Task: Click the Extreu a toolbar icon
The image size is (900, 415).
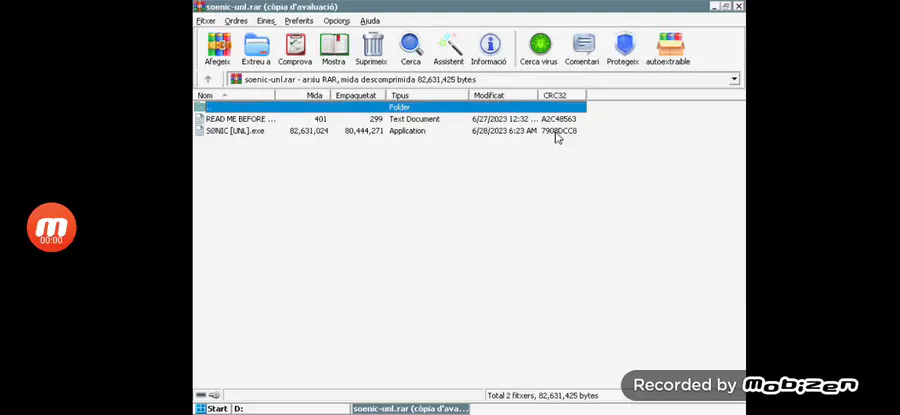Action: [256, 45]
